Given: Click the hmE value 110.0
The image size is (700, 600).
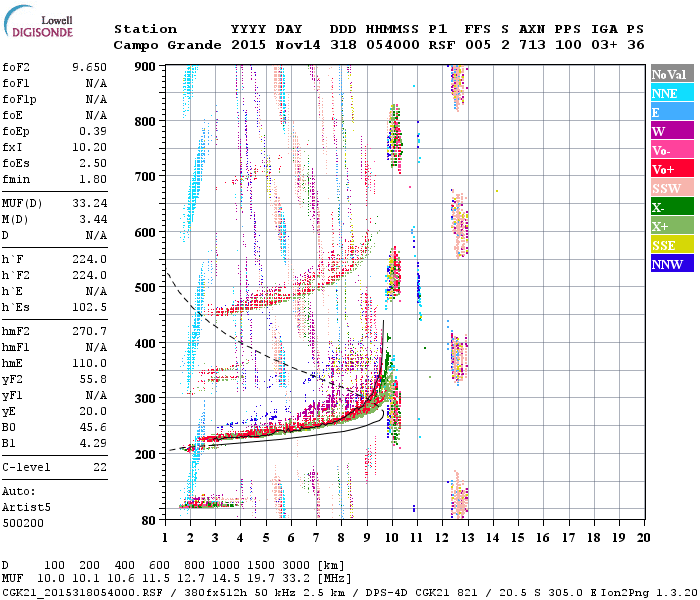Looking at the screenshot, I should [x=89, y=363].
